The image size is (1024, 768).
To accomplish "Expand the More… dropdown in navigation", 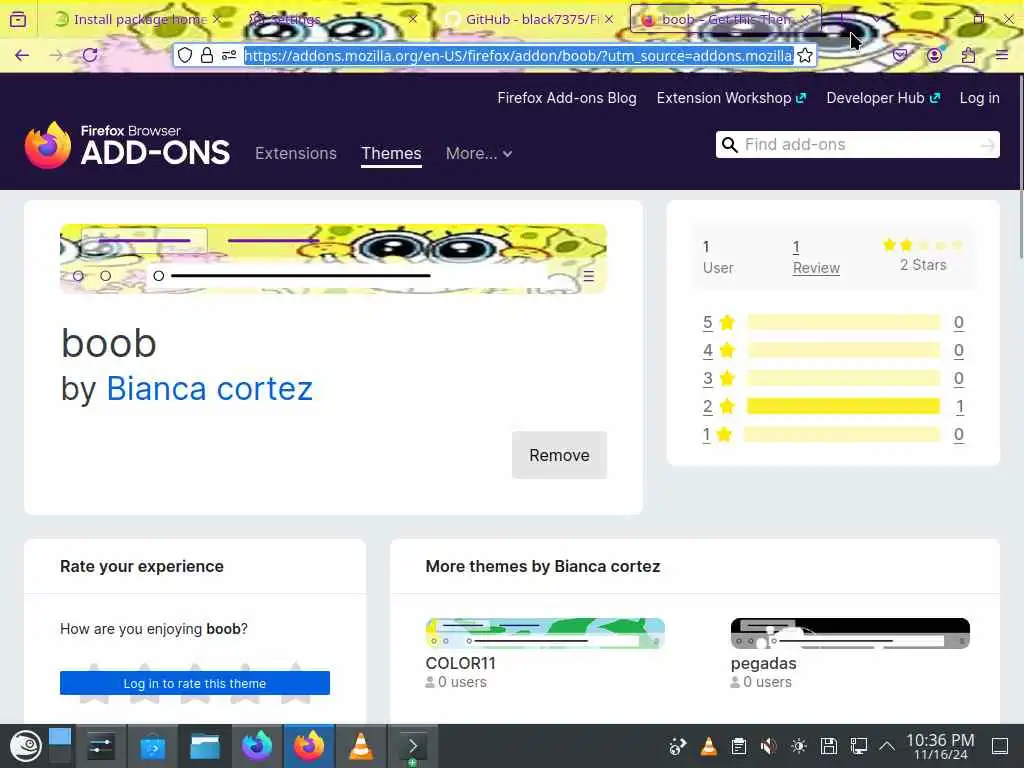I will click(x=479, y=153).
